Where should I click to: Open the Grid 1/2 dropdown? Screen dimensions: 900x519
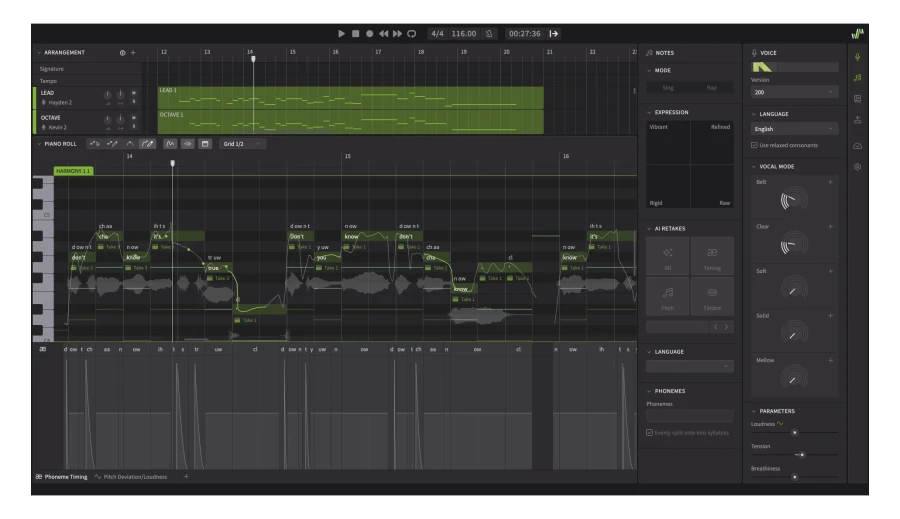click(242, 144)
